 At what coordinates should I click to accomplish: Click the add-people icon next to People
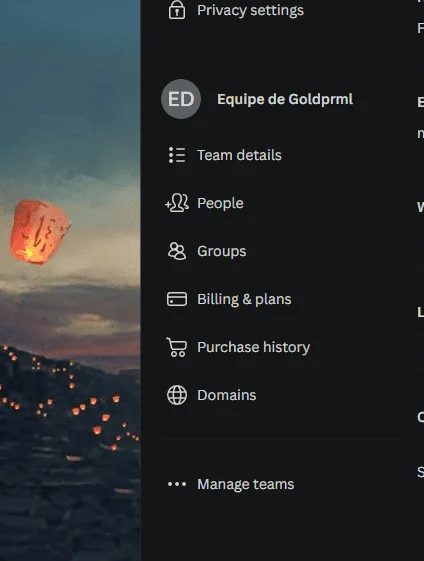click(x=177, y=203)
